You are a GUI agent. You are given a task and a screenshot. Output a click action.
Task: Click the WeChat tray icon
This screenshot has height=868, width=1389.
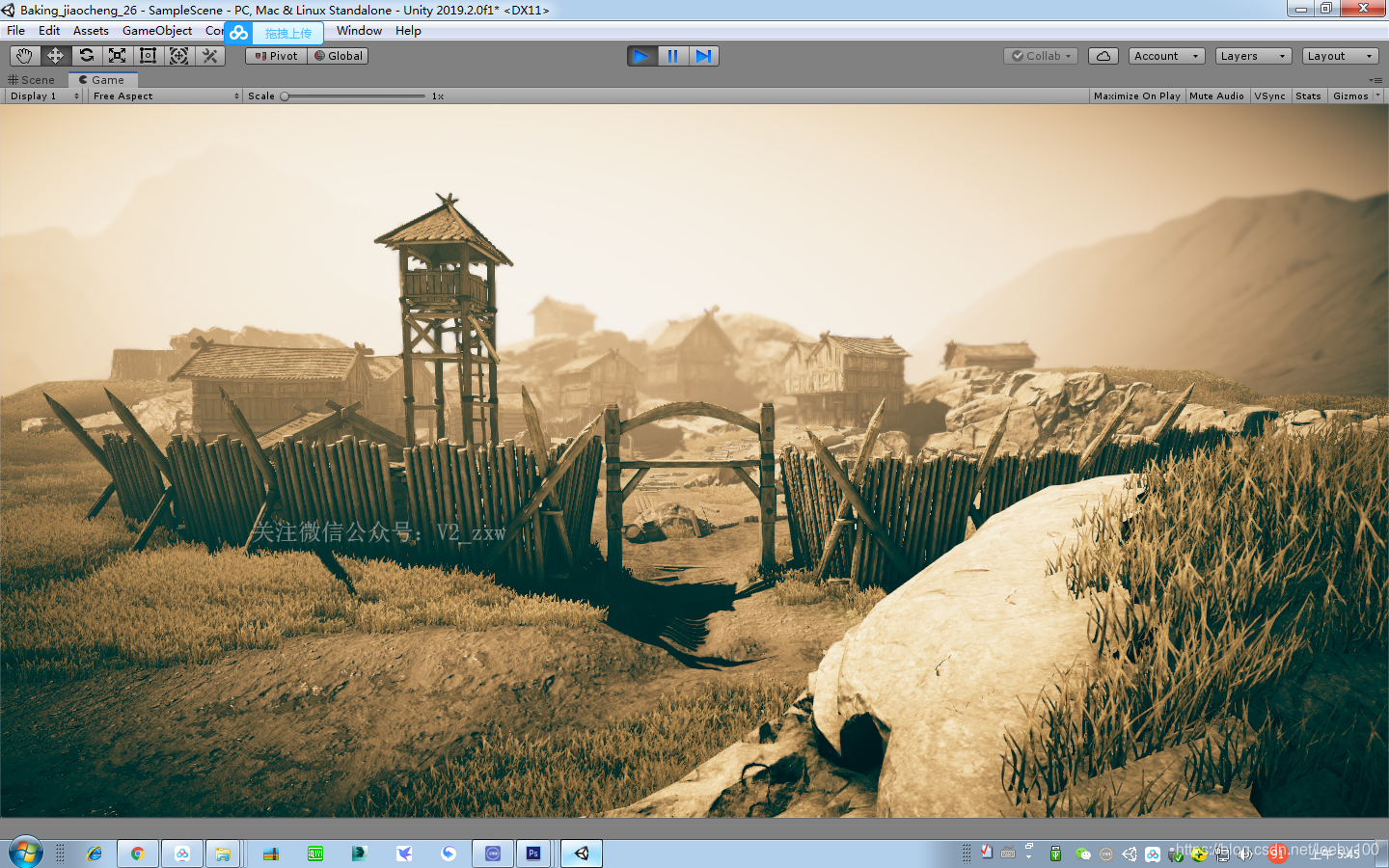tap(1082, 854)
